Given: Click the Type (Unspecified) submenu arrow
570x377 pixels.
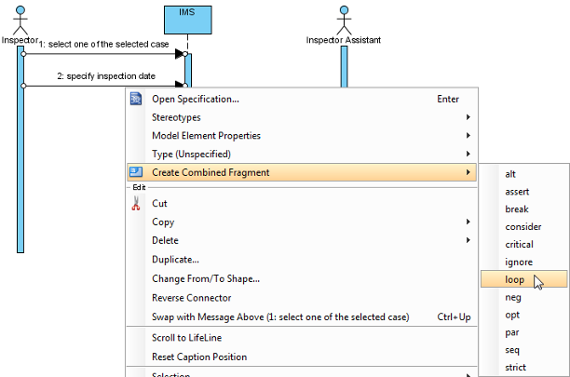Looking at the screenshot, I should (x=468, y=154).
